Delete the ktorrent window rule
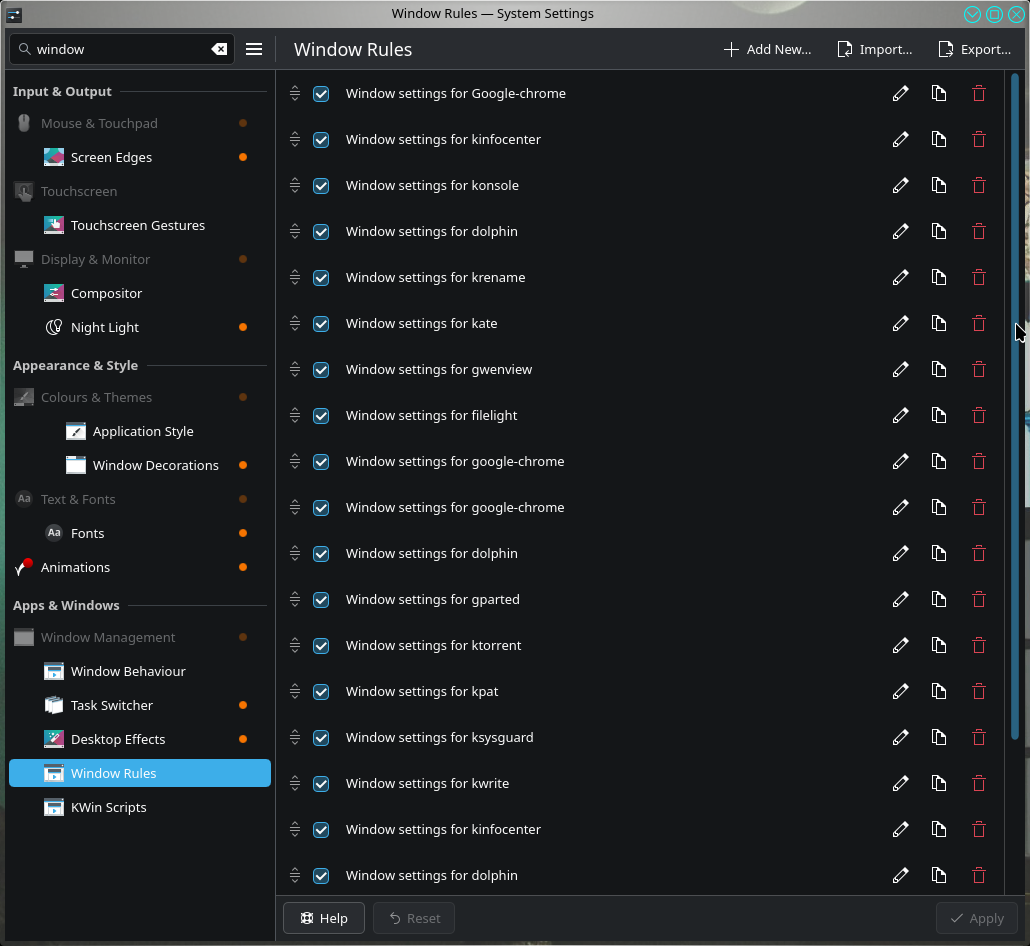The image size is (1030, 946). (x=978, y=645)
